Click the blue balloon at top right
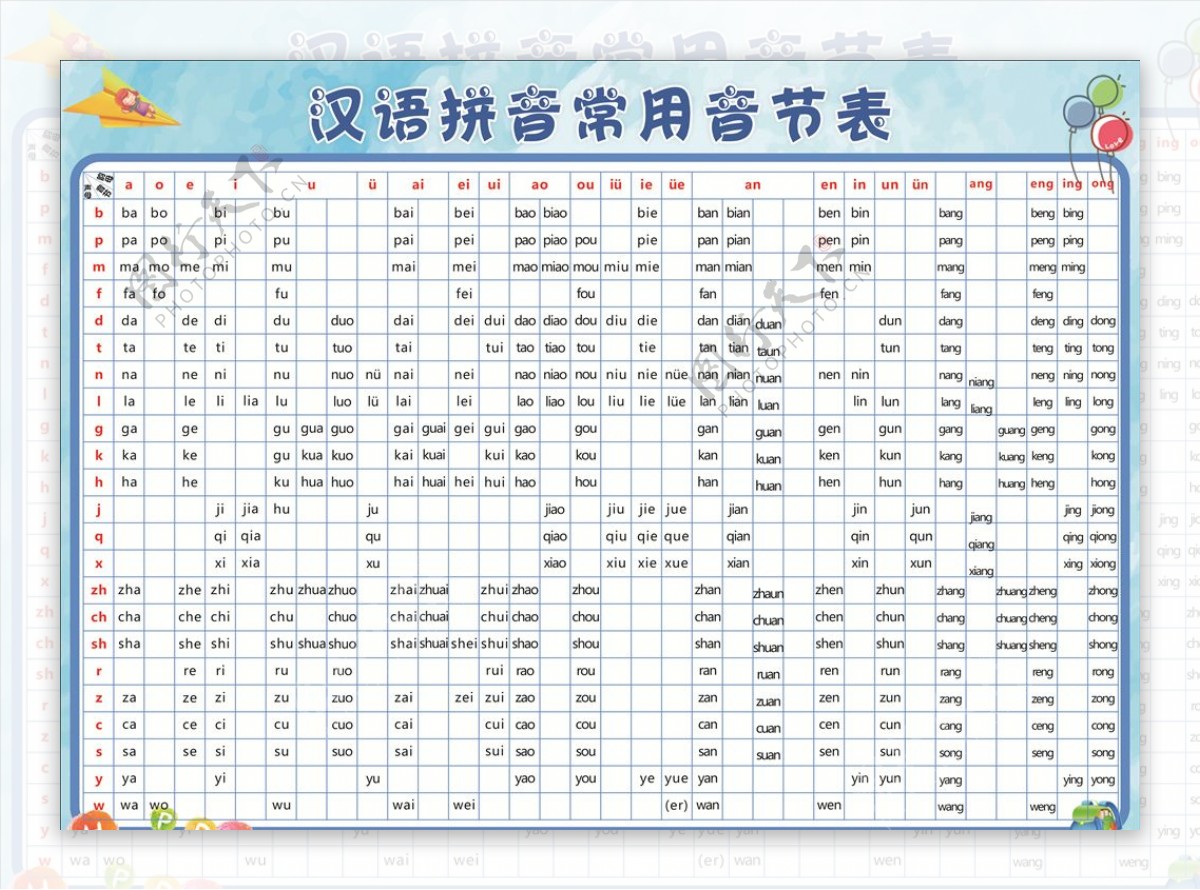Image resolution: width=1200 pixels, height=890 pixels. [x=1080, y=113]
